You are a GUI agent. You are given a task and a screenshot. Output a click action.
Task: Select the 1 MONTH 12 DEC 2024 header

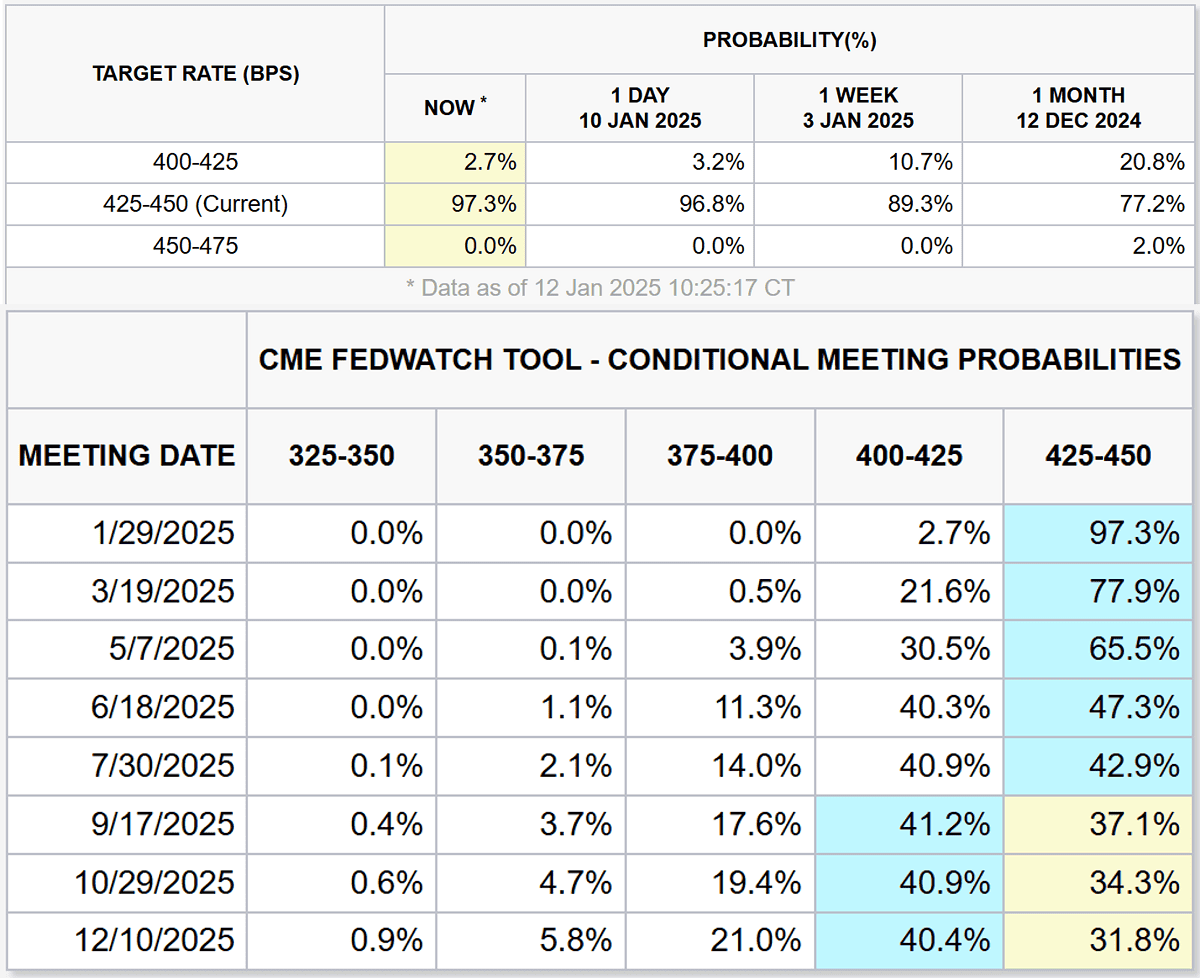pyautogui.click(x=1078, y=108)
